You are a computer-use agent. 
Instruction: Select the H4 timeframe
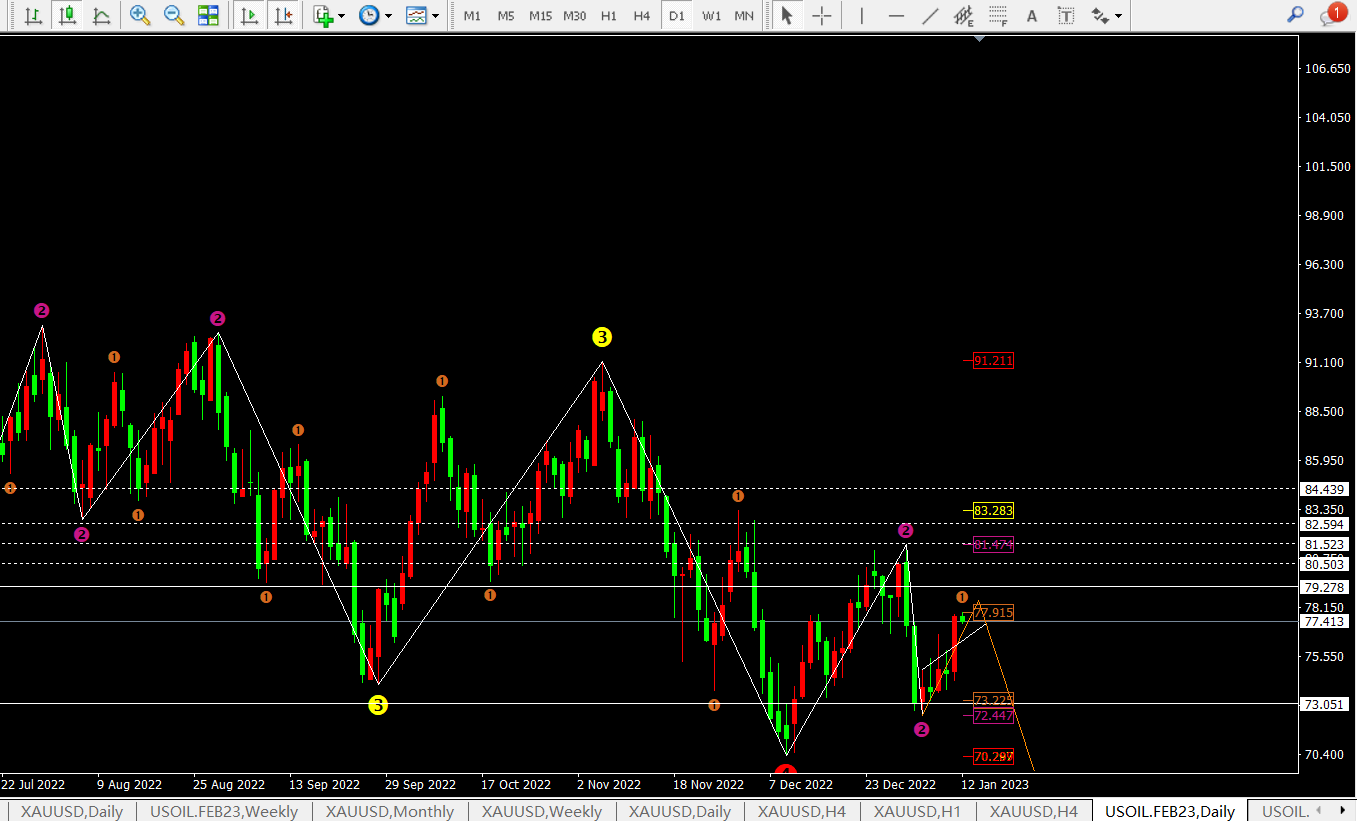coord(642,16)
